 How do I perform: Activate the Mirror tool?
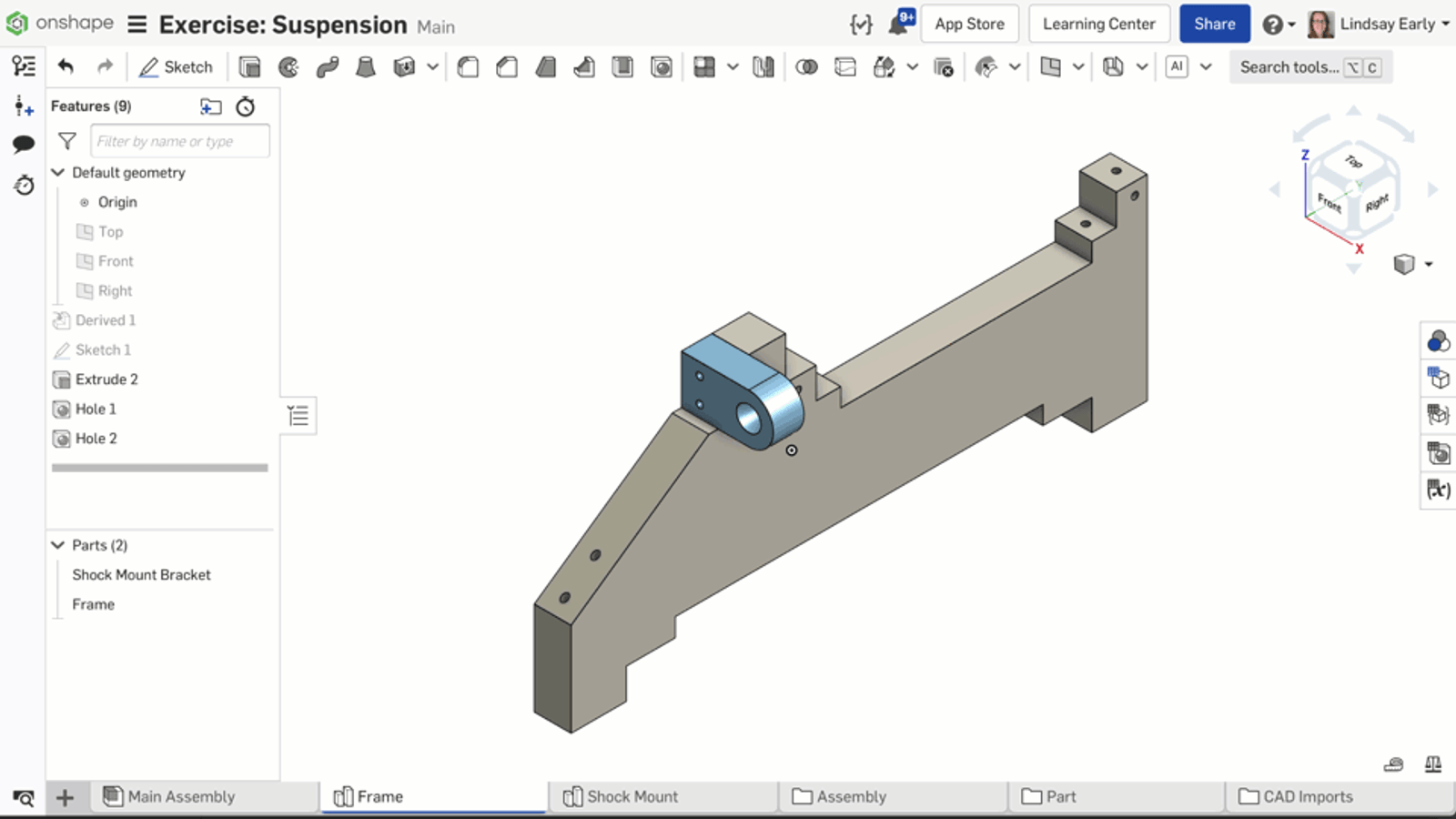[x=763, y=67]
